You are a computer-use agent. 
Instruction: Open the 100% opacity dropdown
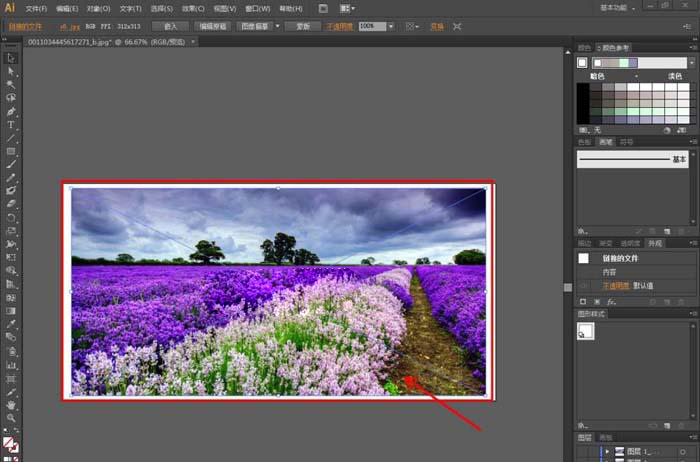pyautogui.click(x=391, y=25)
